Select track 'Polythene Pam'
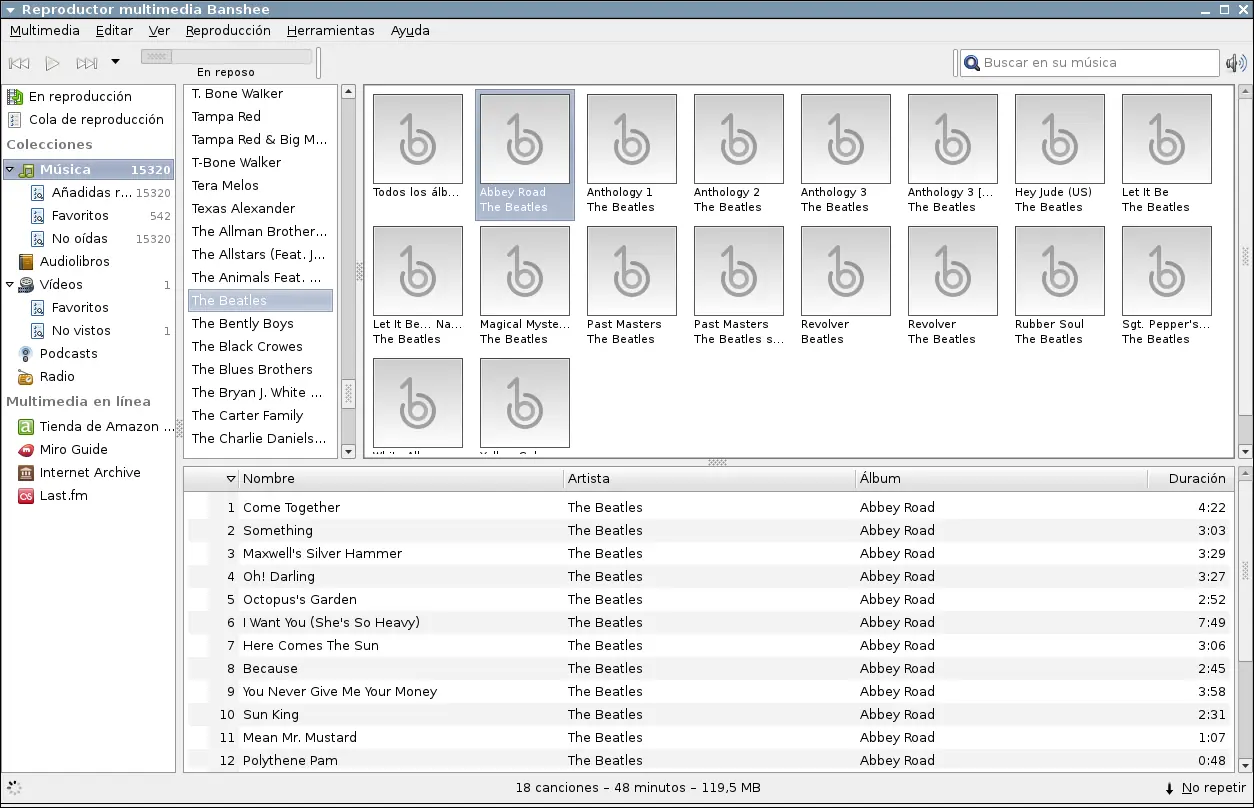This screenshot has height=808, width=1254. click(x=708, y=761)
